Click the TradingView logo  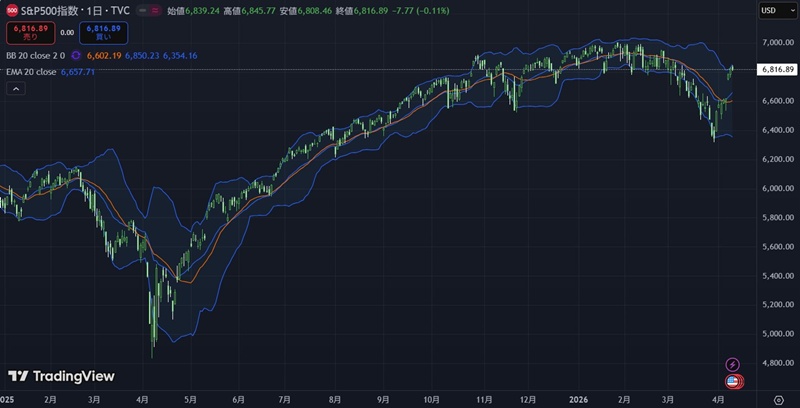tap(61, 377)
